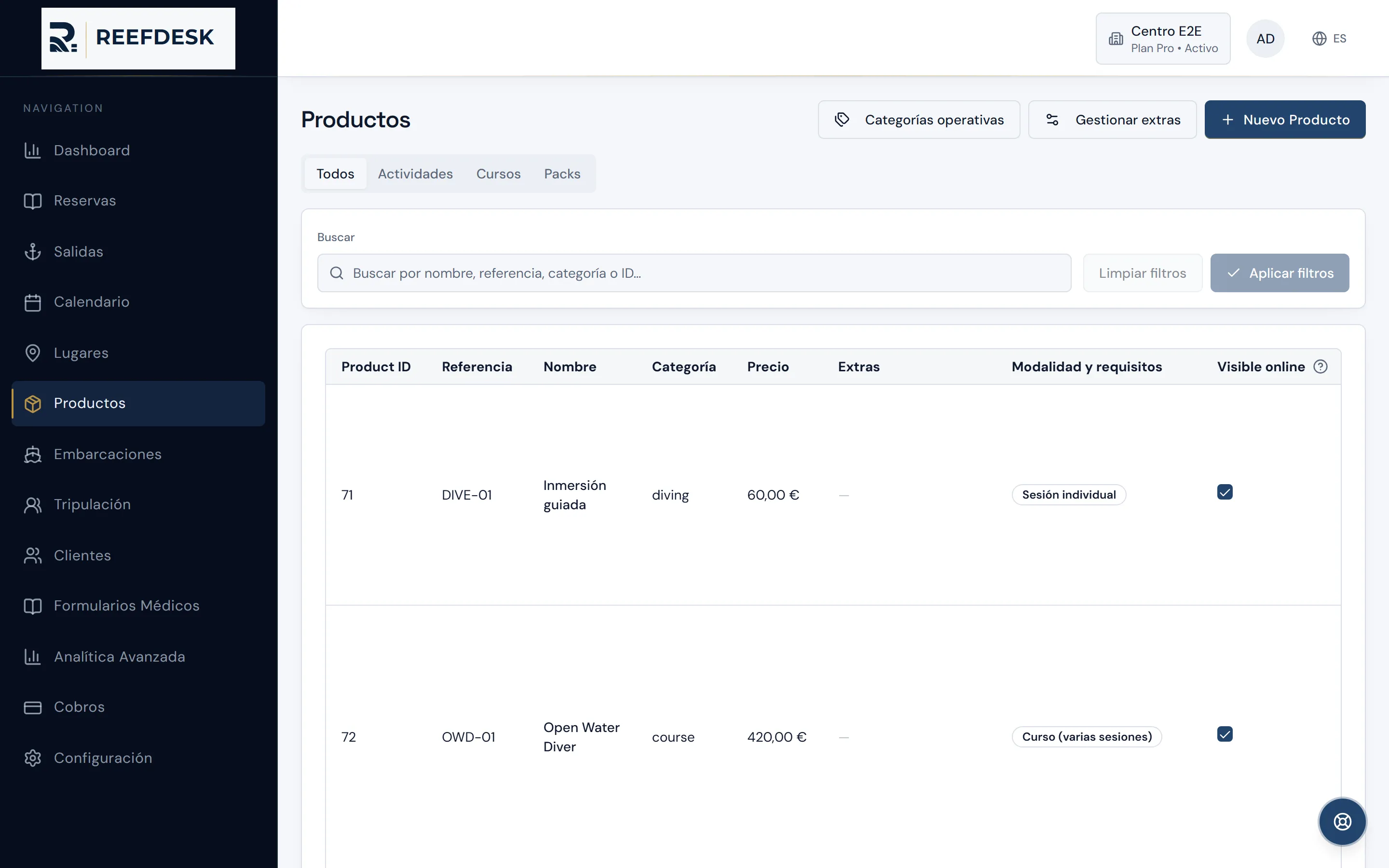Viewport: 1389px width, 868px height.
Task: Click reference OWD-01
Action: click(468, 736)
